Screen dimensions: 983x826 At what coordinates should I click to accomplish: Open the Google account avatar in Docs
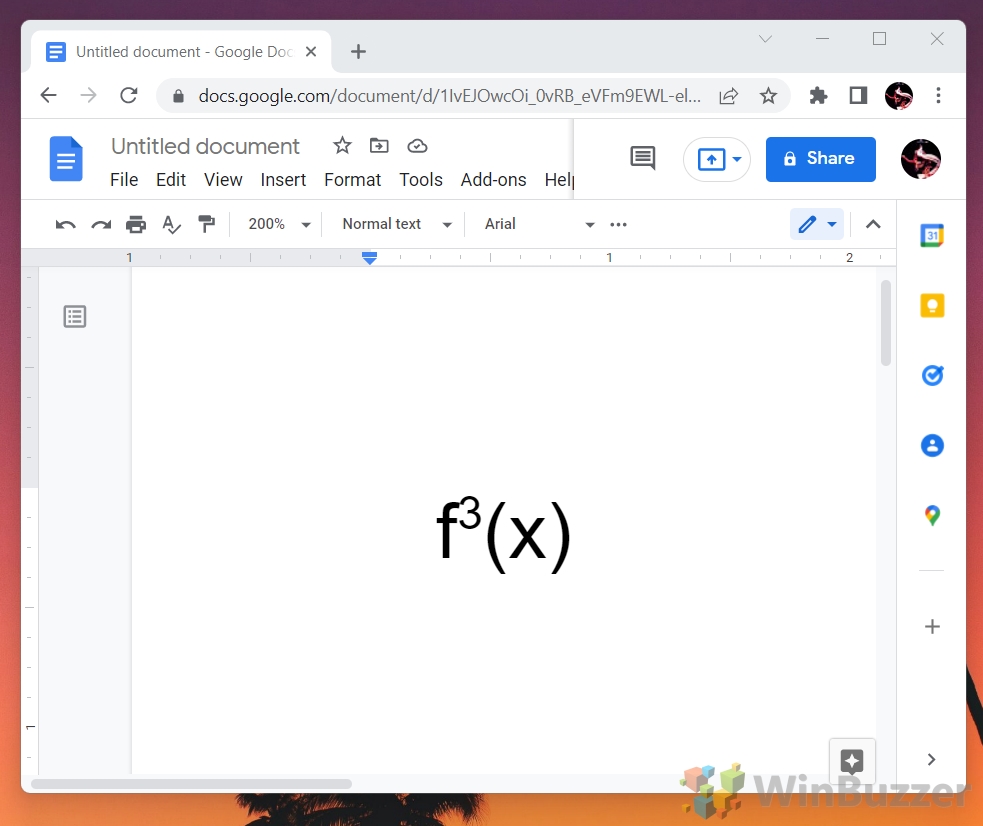coord(920,159)
